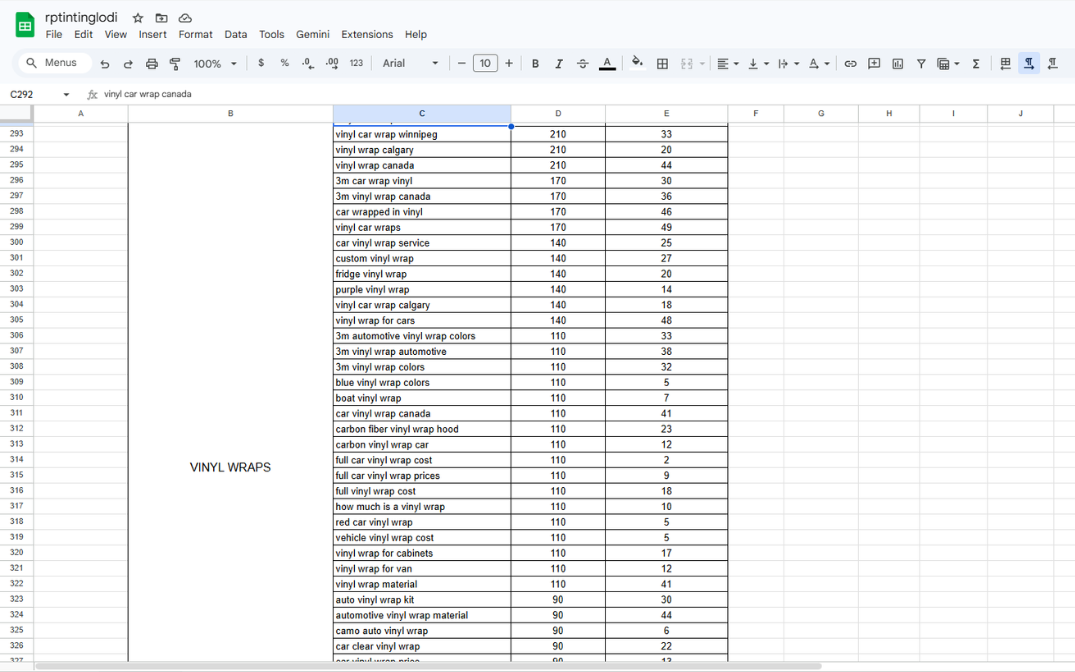Image resolution: width=1075 pixels, height=672 pixels.
Task: Increase font size with plus button
Action: [509, 64]
